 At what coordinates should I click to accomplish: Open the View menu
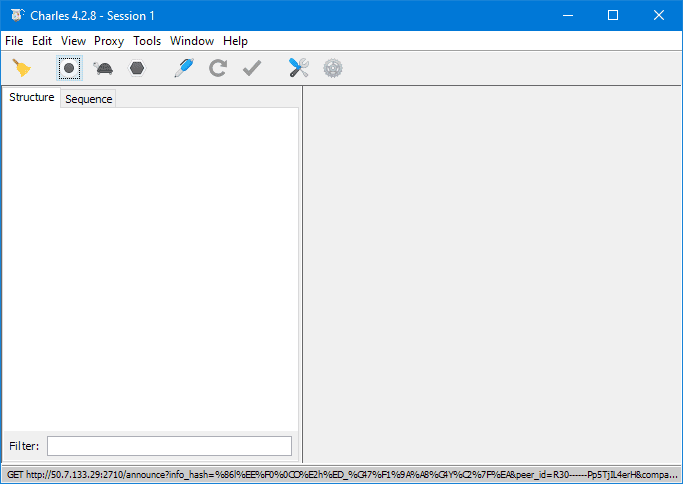tap(73, 41)
